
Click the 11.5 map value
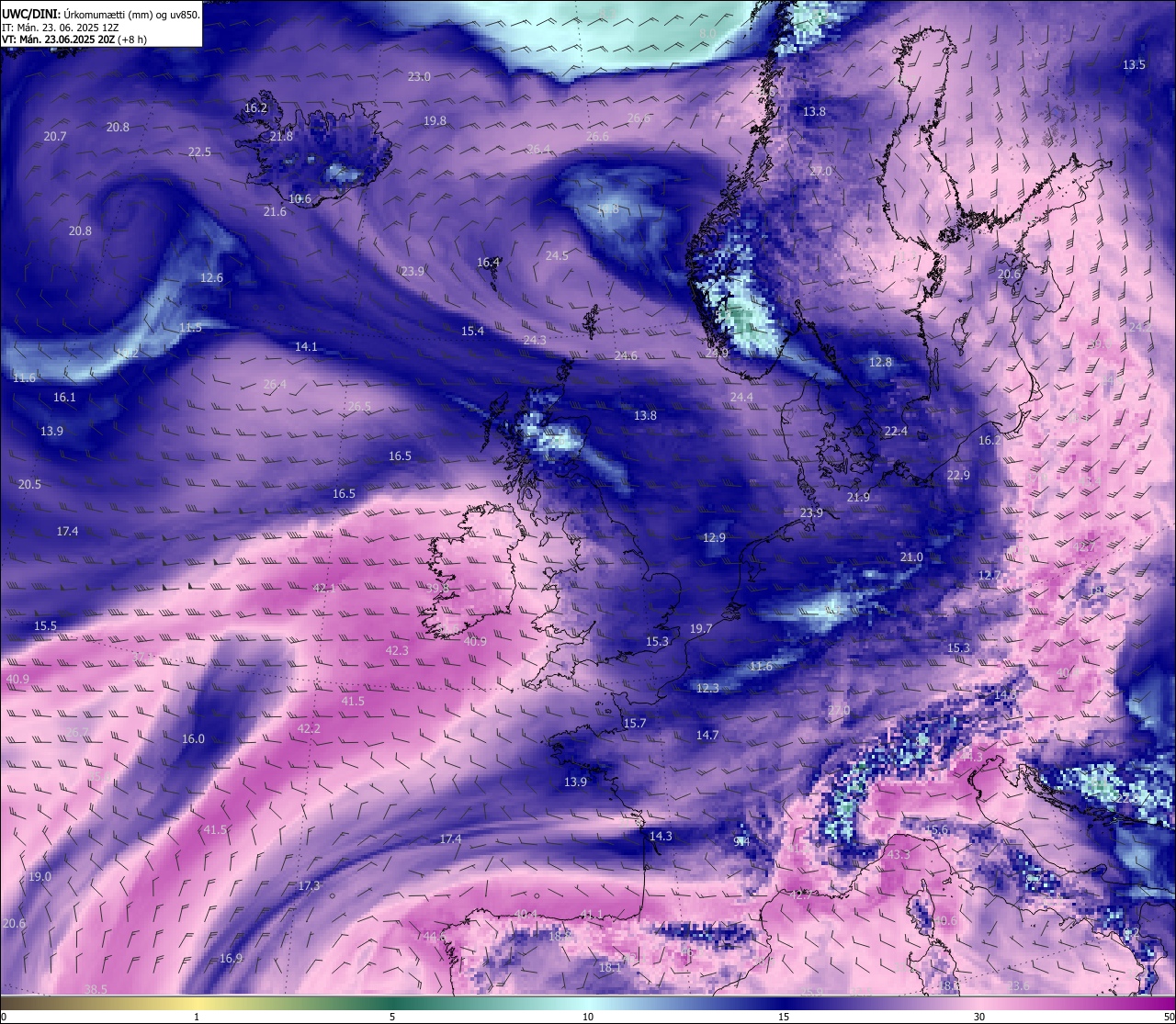pyautogui.click(x=190, y=327)
